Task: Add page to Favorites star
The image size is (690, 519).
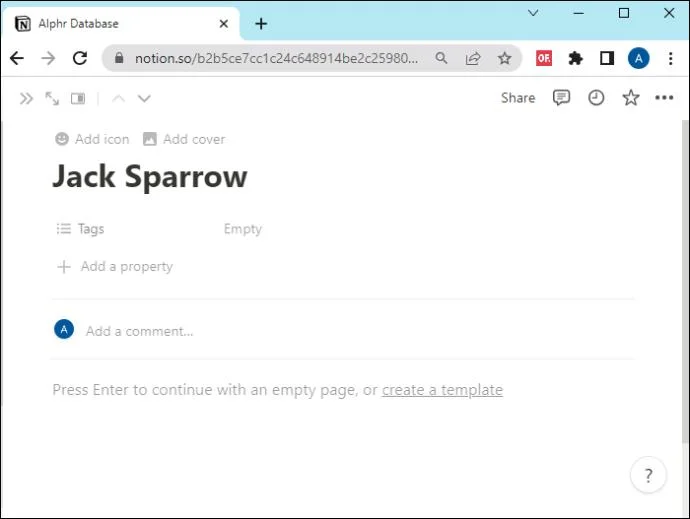Action: [x=631, y=98]
